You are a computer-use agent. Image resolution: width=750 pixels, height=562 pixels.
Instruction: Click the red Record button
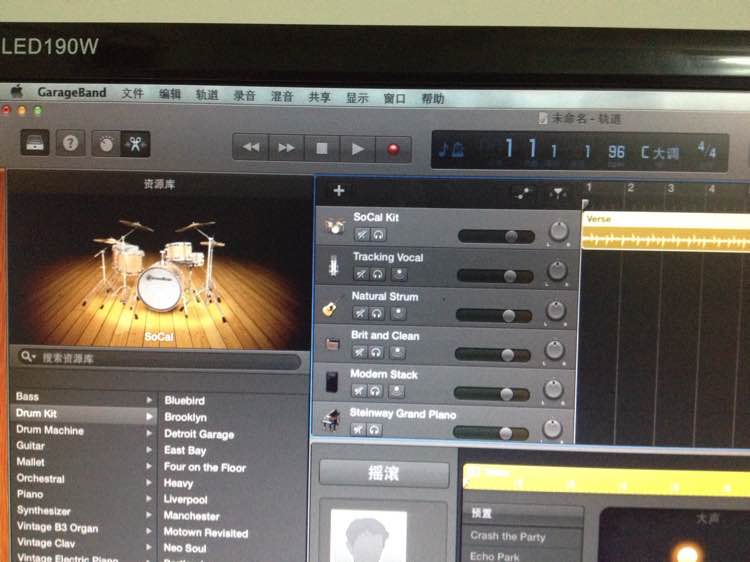(393, 150)
